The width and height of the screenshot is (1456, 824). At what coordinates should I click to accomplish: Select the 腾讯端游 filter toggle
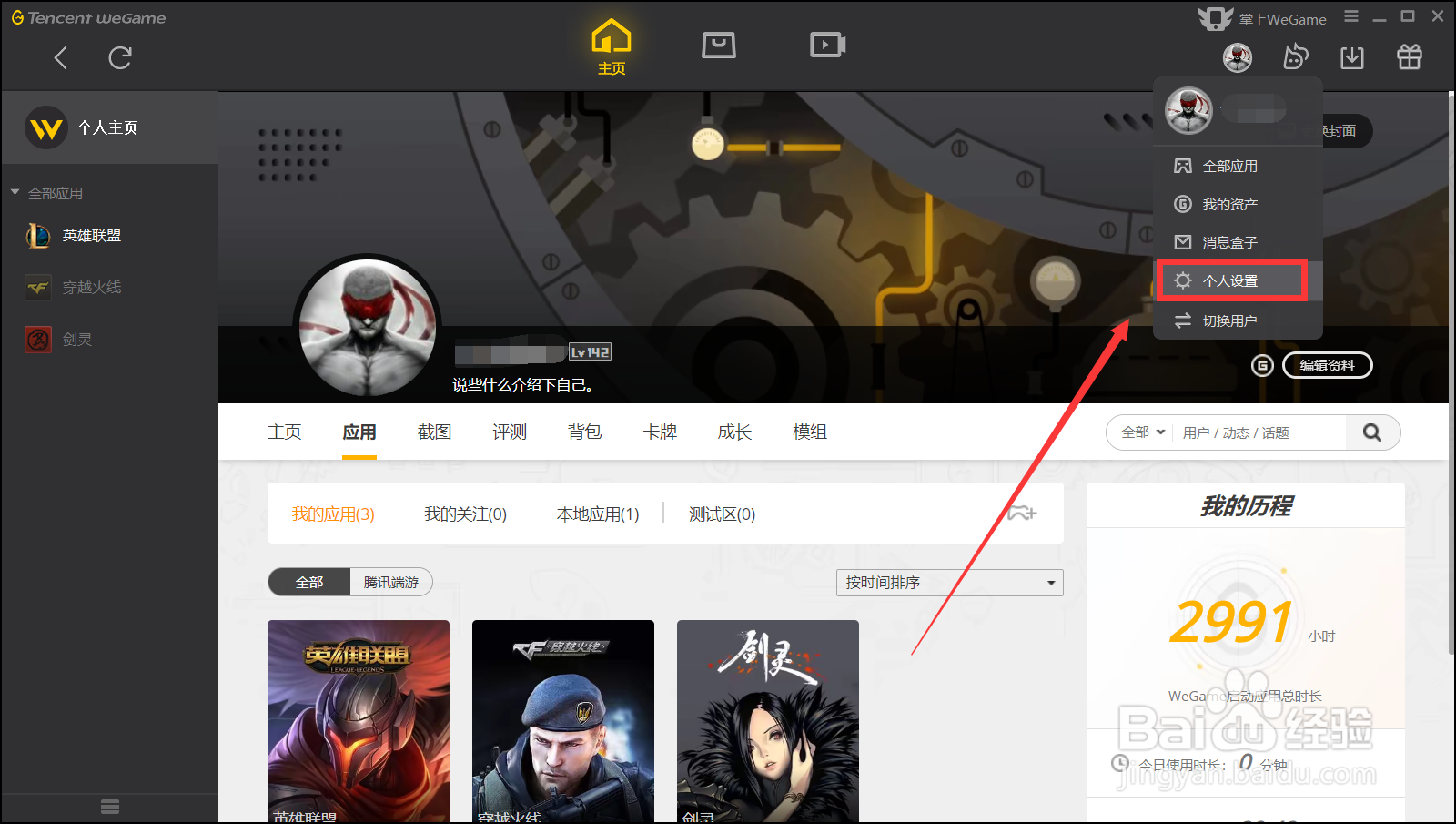391,582
